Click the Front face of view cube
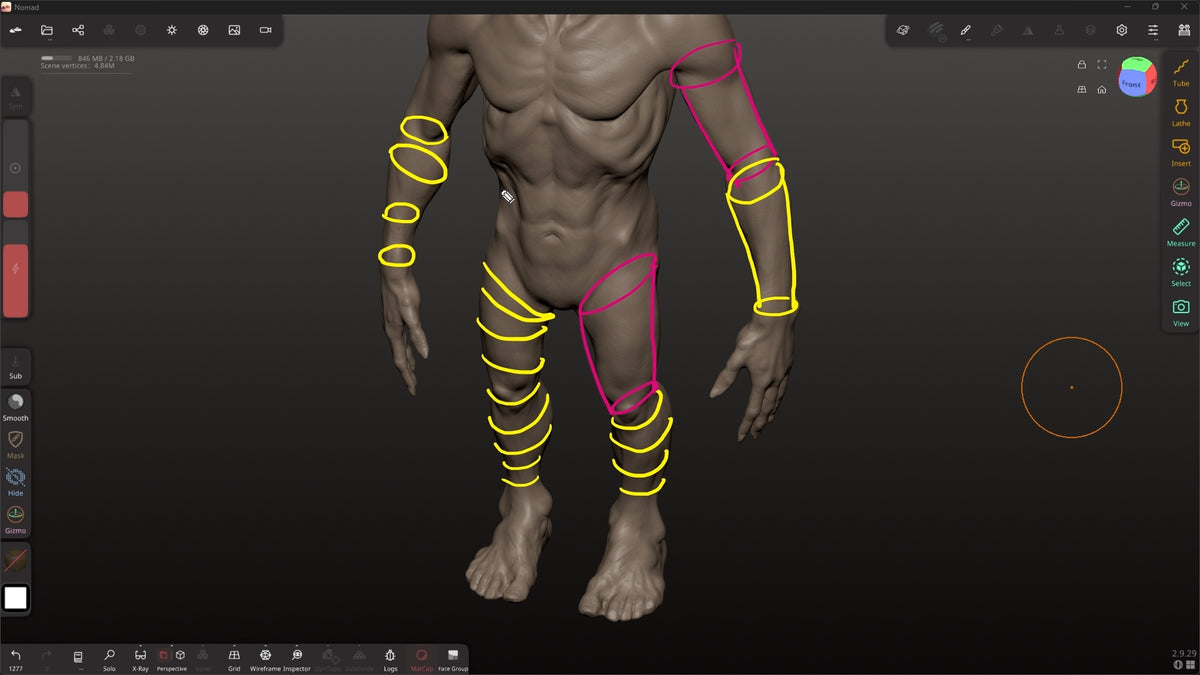Image resolution: width=1200 pixels, height=675 pixels. pyautogui.click(x=1131, y=85)
